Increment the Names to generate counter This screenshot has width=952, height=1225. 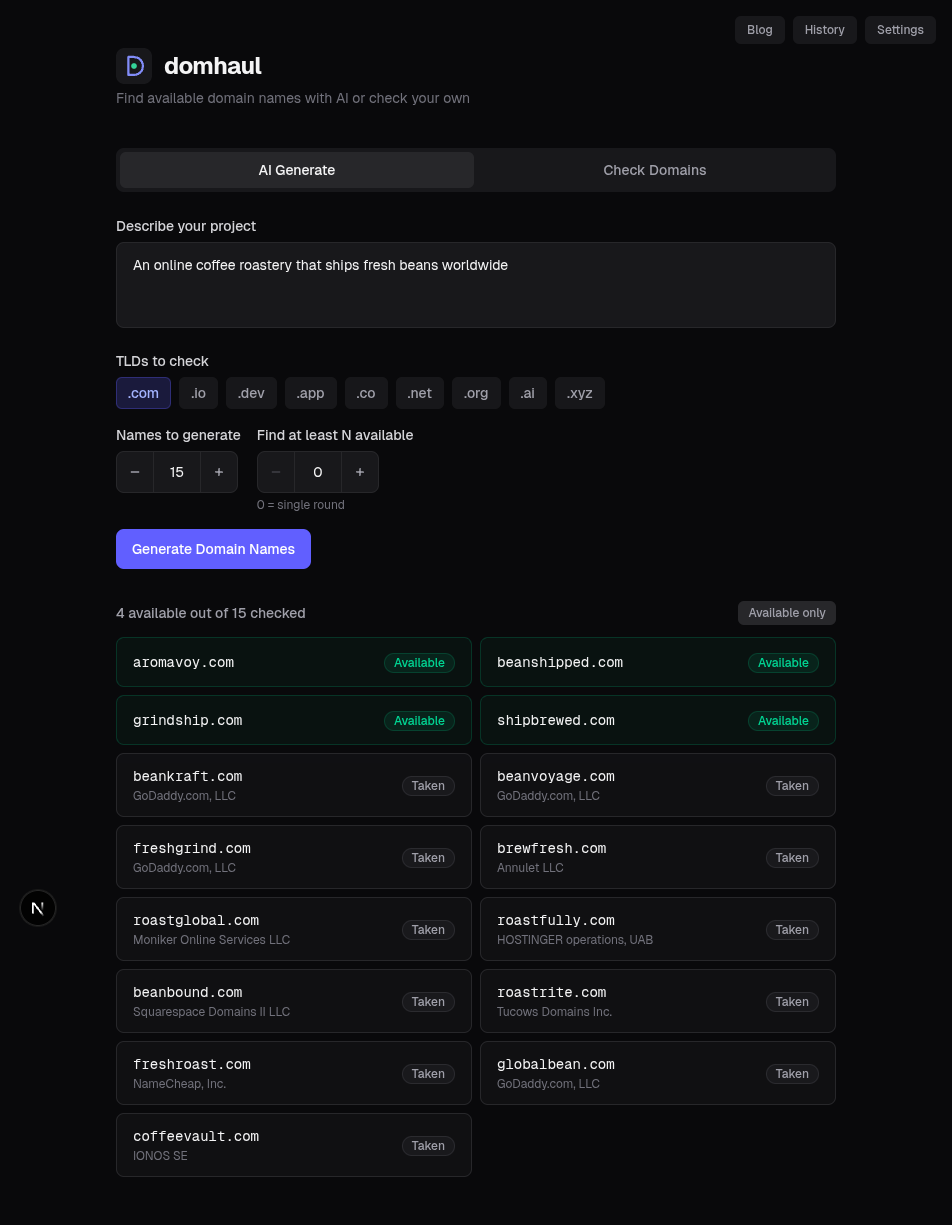point(219,471)
